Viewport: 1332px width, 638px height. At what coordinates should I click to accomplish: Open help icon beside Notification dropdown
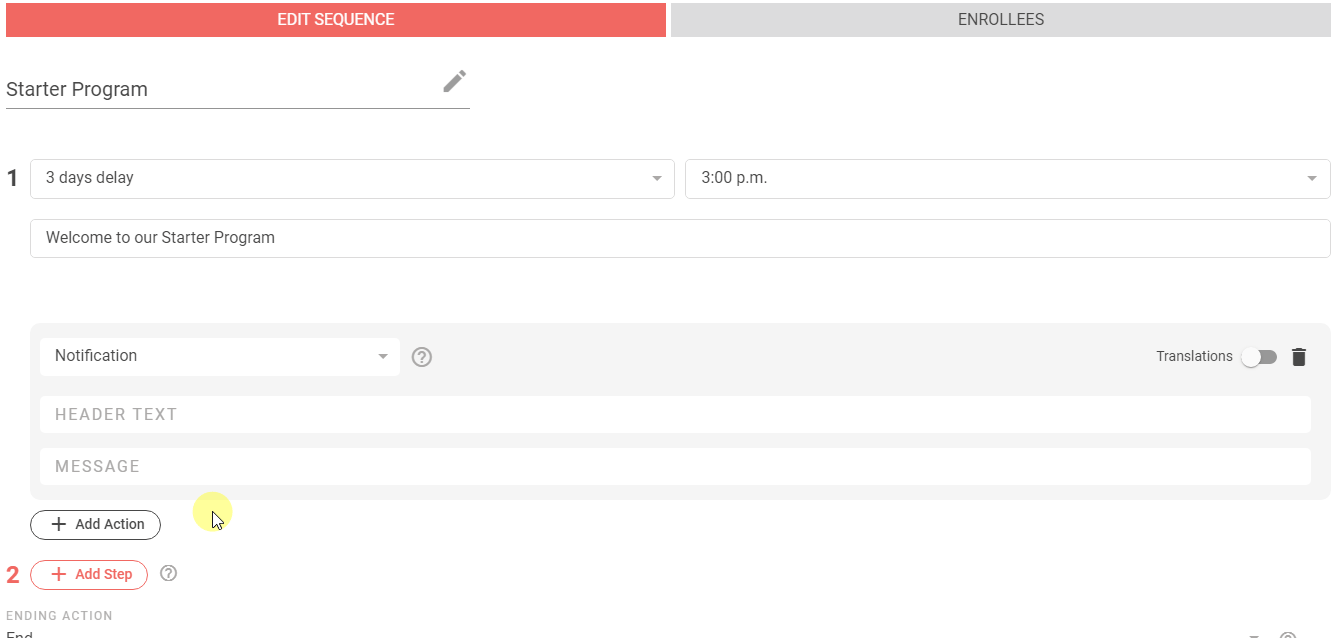[422, 357]
